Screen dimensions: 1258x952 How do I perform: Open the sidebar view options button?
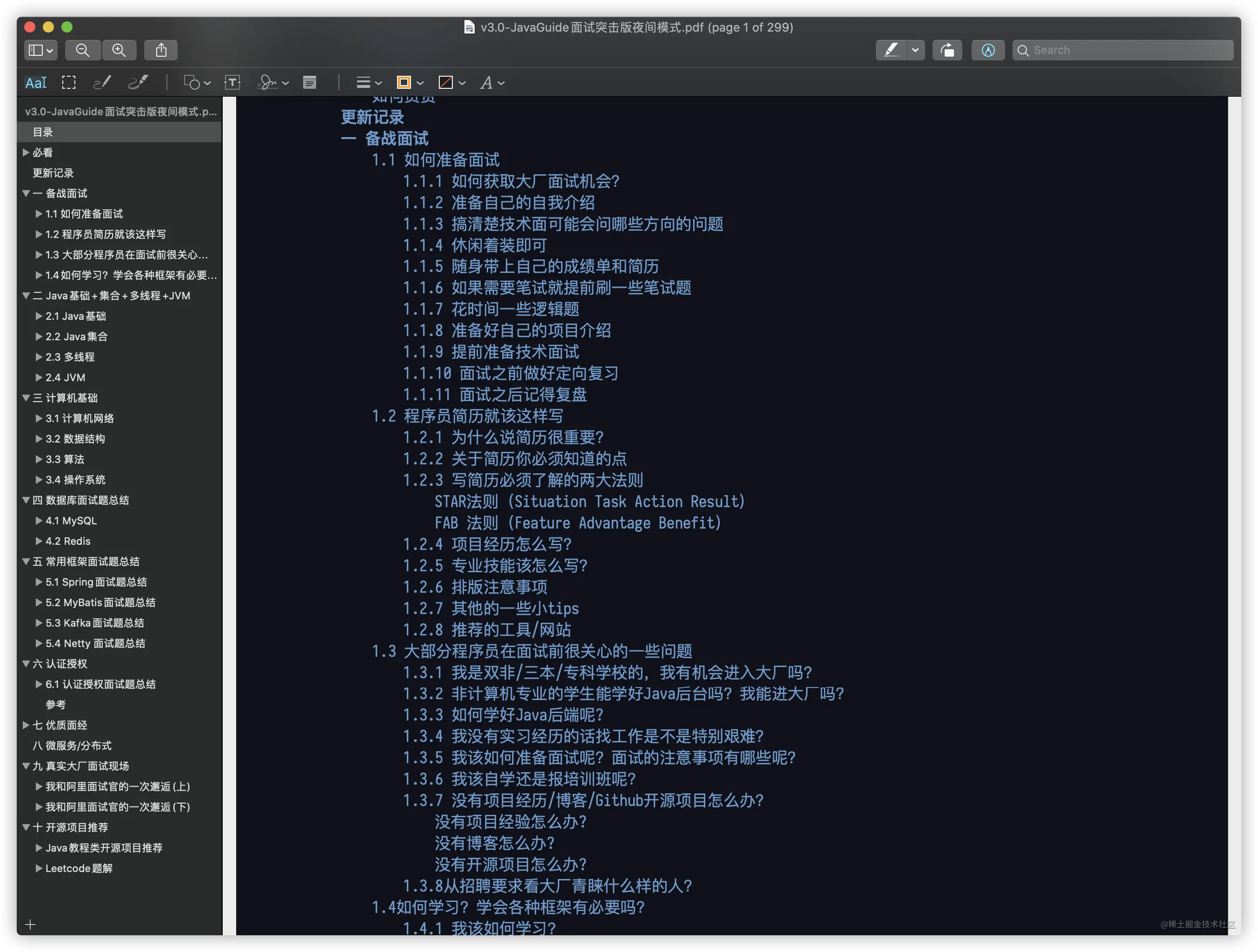[x=40, y=50]
